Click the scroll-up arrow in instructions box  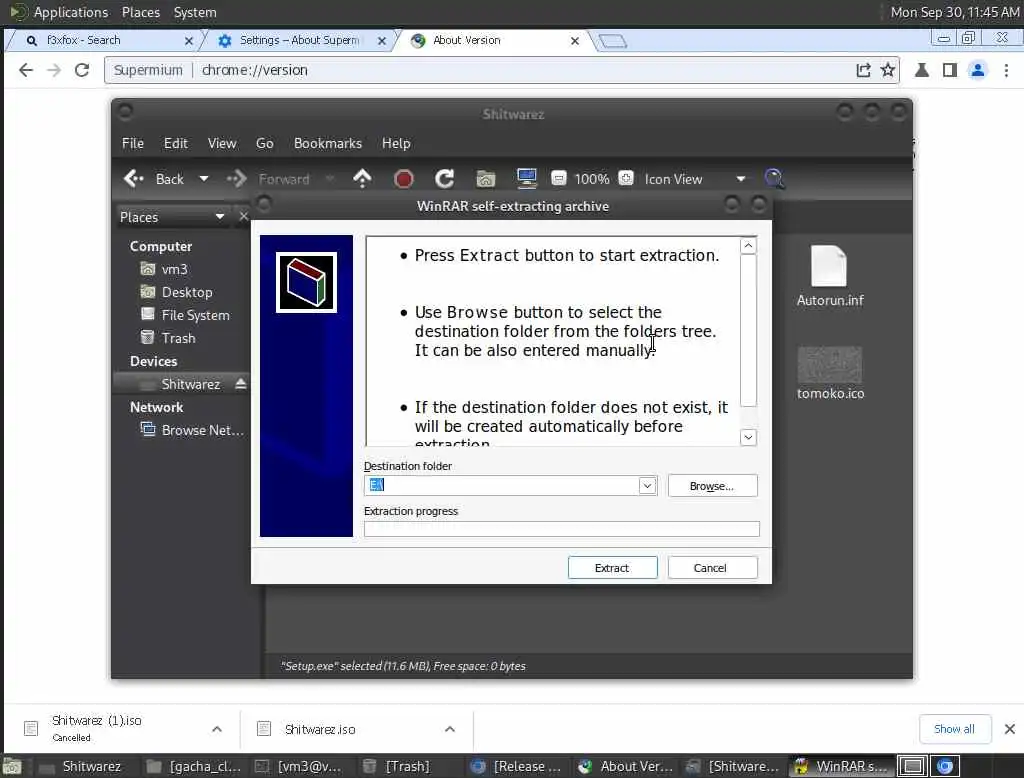pyautogui.click(x=748, y=246)
